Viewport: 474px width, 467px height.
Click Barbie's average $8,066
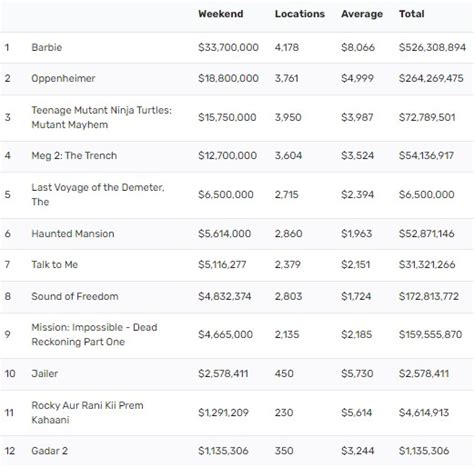coord(358,47)
